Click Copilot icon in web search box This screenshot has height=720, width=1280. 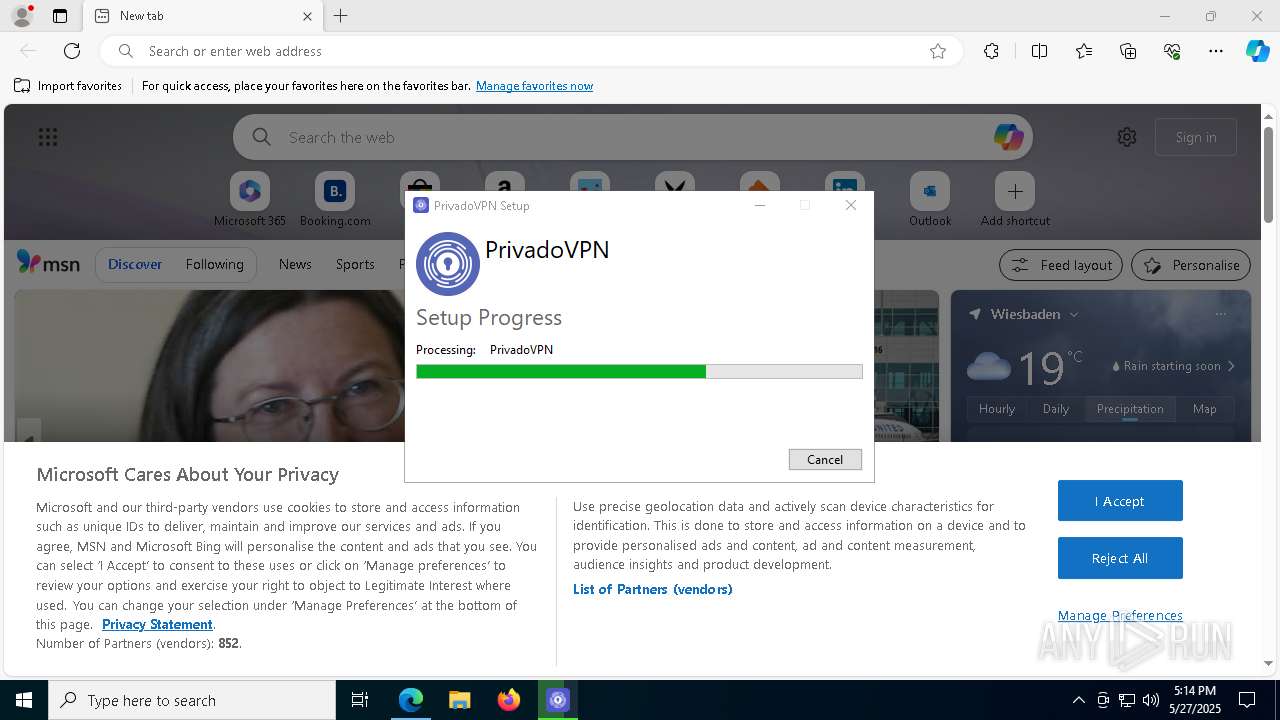click(x=1008, y=137)
